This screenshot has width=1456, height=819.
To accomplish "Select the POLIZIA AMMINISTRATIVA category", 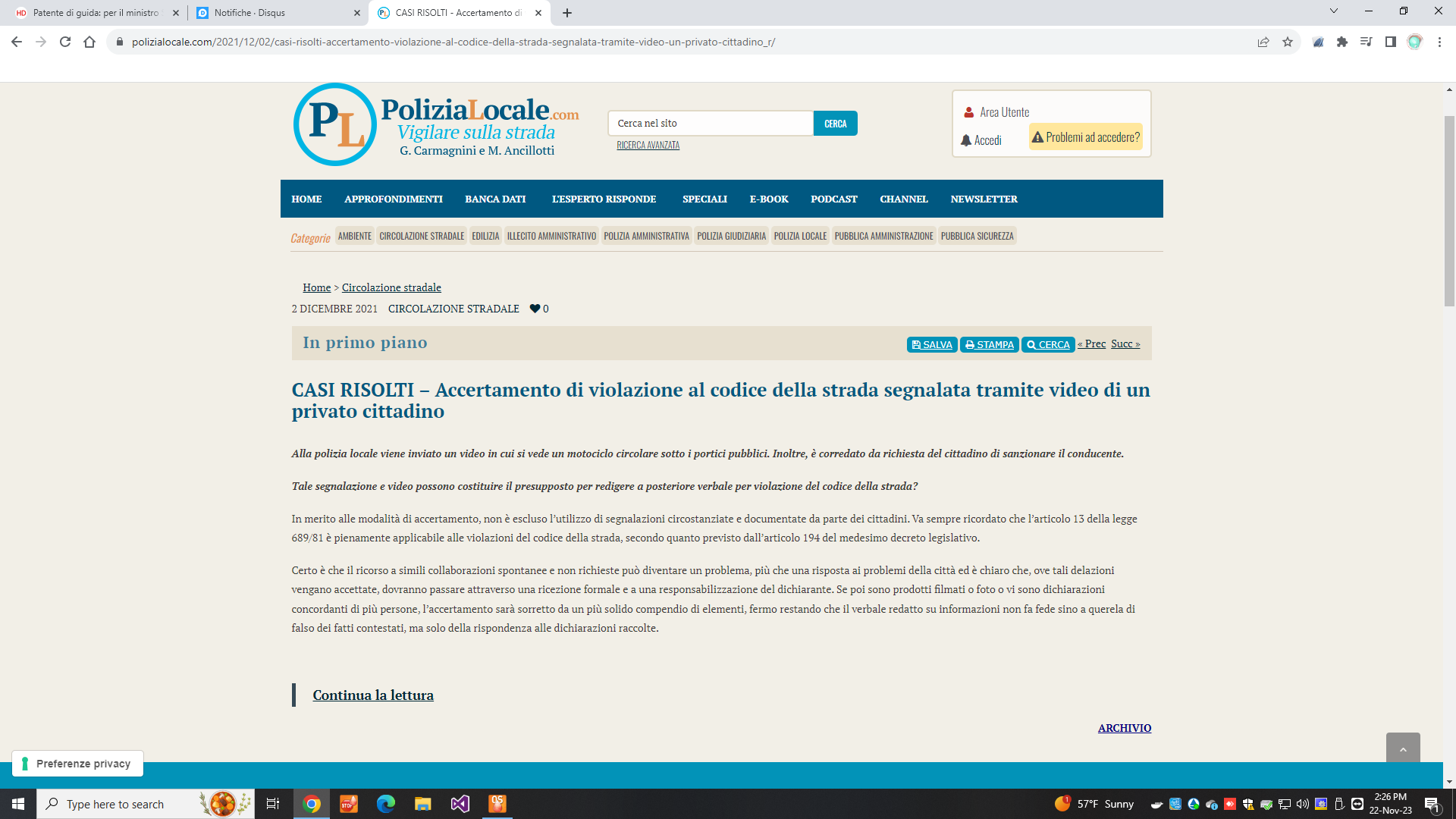I will (x=647, y=236).
